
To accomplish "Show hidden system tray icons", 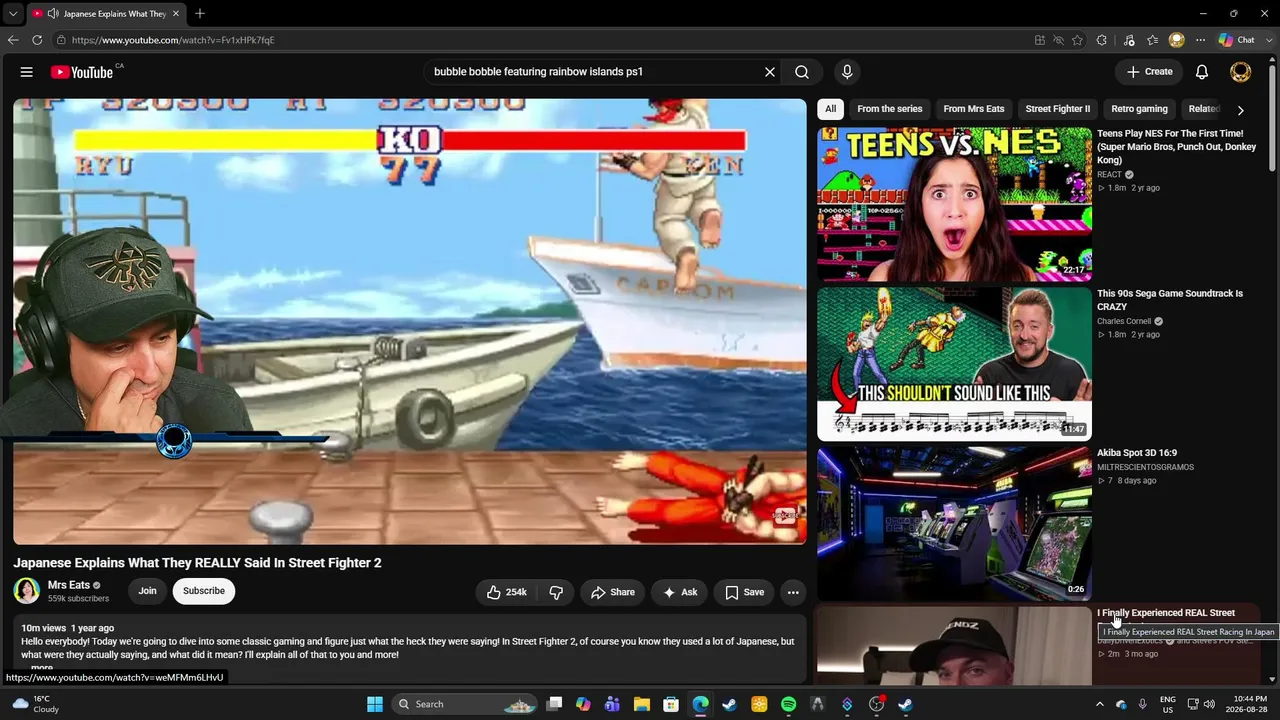I will [1100, 704].
